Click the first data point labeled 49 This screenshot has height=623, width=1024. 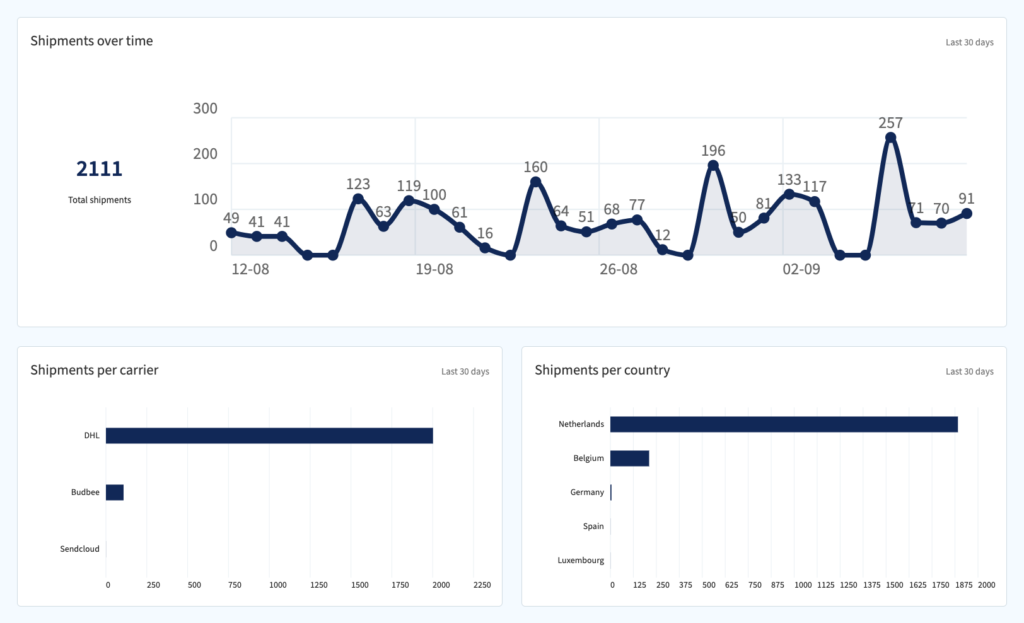(x=231, y=233)
